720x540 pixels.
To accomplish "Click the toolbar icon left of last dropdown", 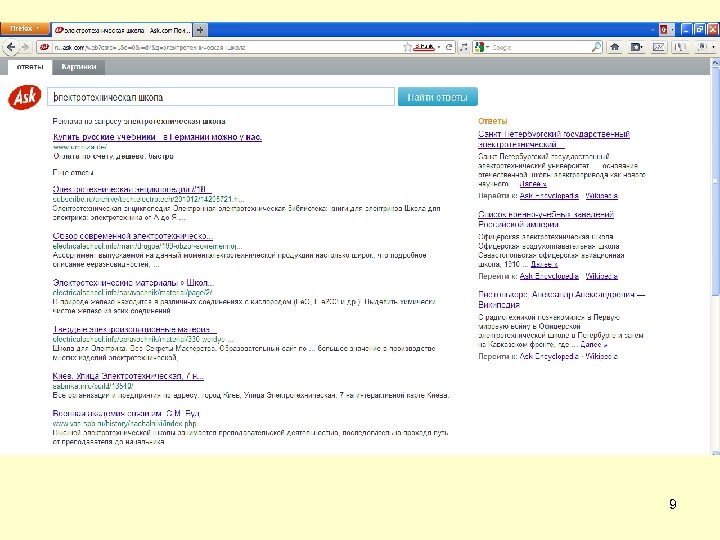I will point(680,47).
